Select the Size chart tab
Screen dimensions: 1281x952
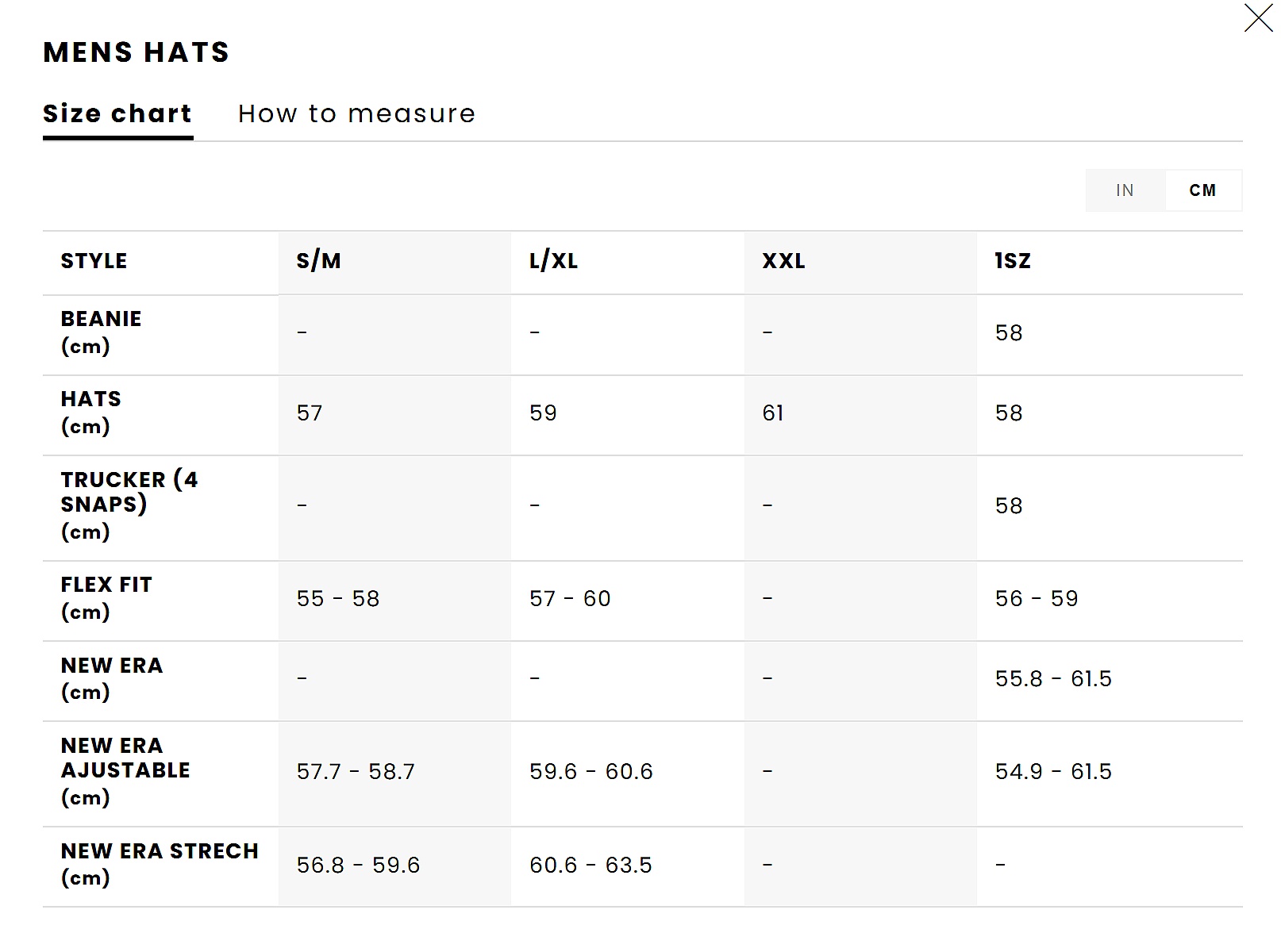click(x=117, y=114)
